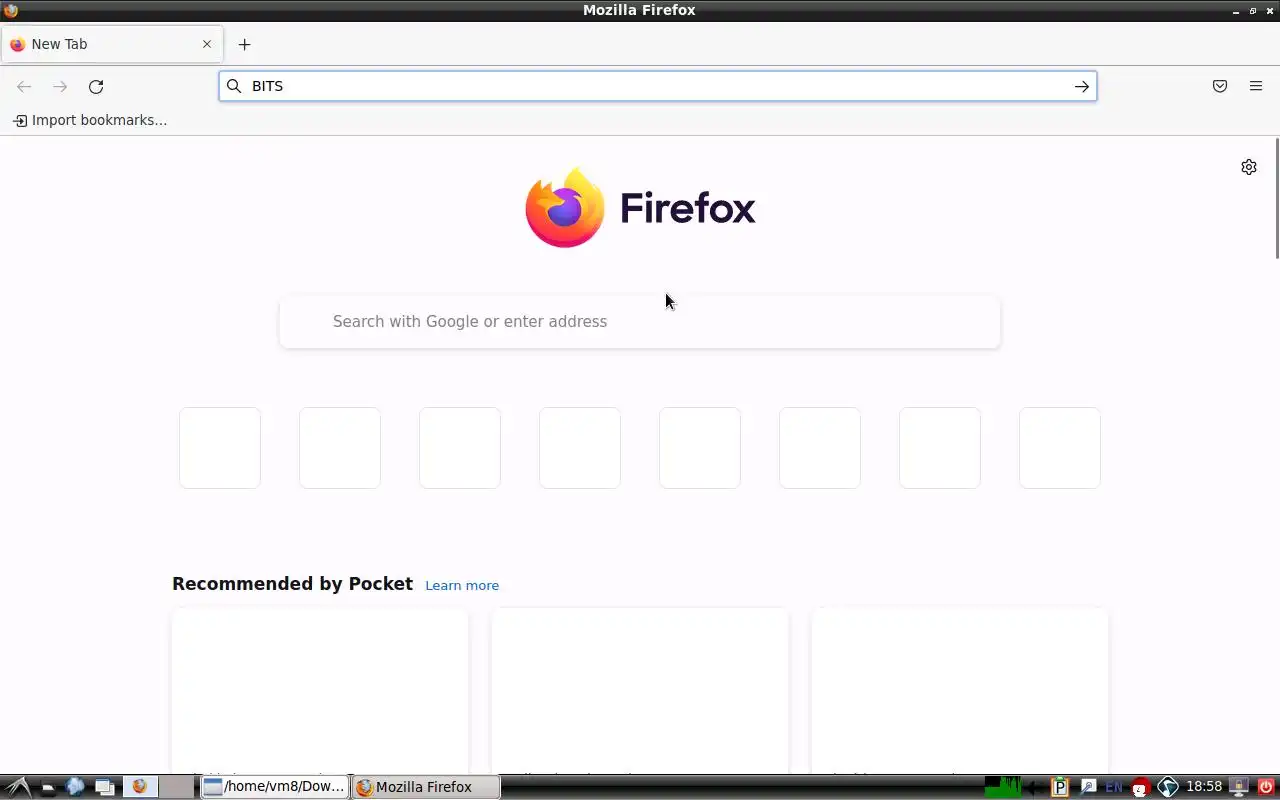The height and width of the screenshot is (800, 1280).
Task: Click Import bookmarks link
Action: coord(90,120)
